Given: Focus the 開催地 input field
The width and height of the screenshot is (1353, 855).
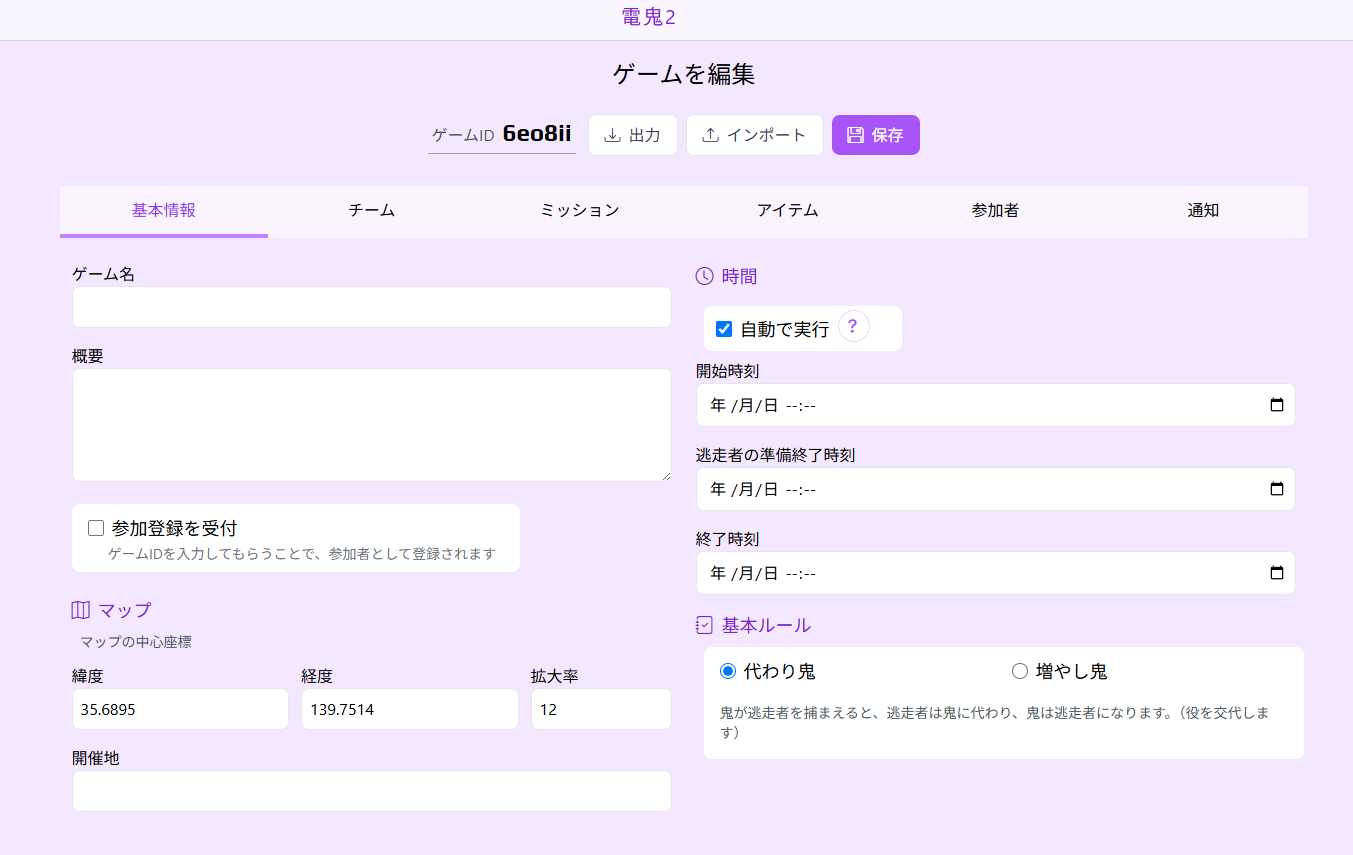Looking at the screenshot, I should (372, 791).
